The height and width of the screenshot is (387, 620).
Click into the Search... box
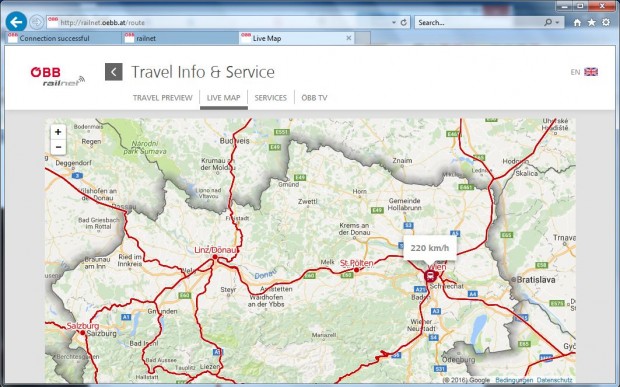pyautogui.click(x=478, y=23)
